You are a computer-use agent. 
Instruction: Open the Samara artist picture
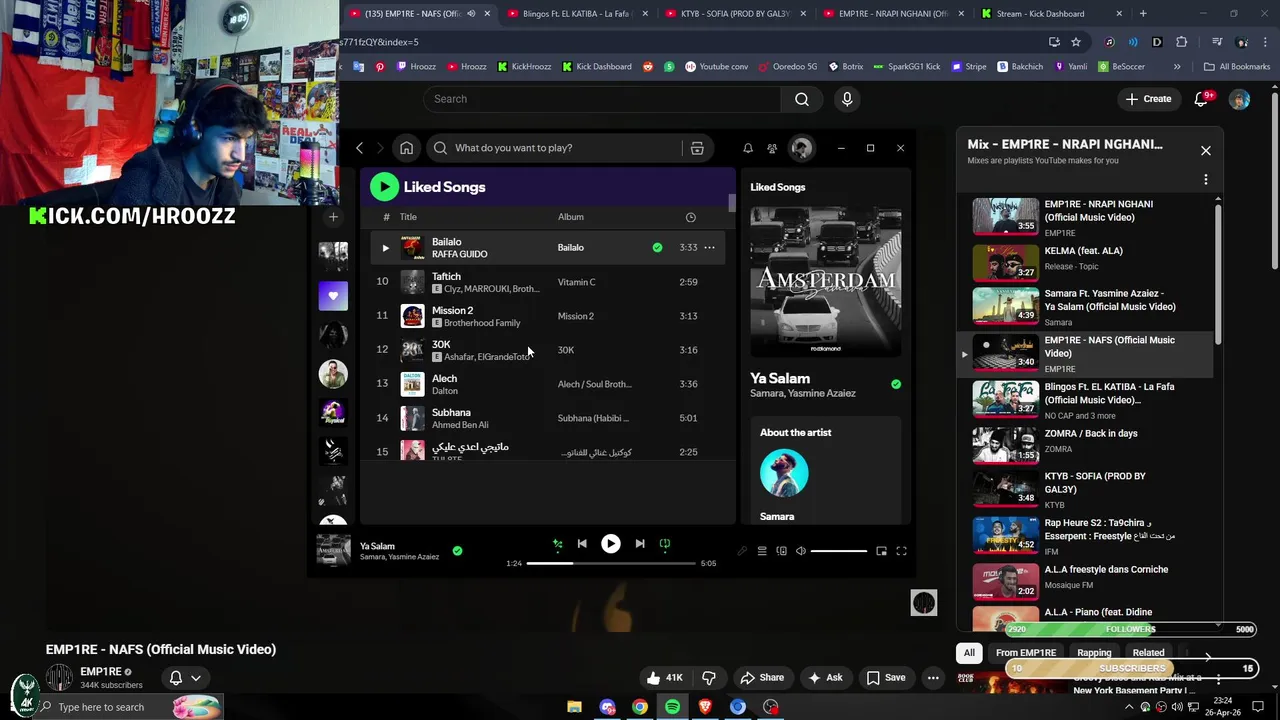pos(784,472)
